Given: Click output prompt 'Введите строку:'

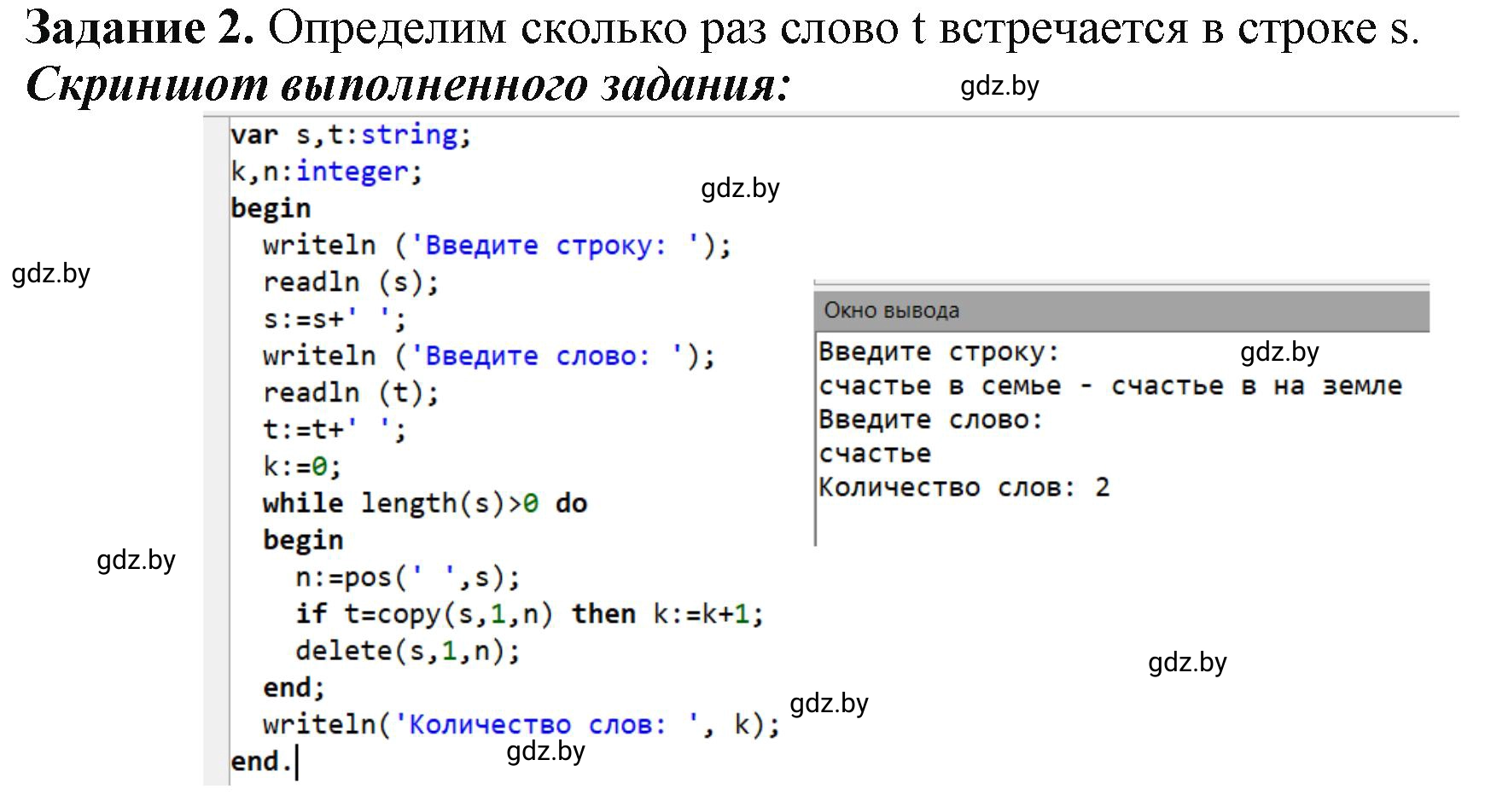Looking at the screenshot, I should (x=940, y=351).
